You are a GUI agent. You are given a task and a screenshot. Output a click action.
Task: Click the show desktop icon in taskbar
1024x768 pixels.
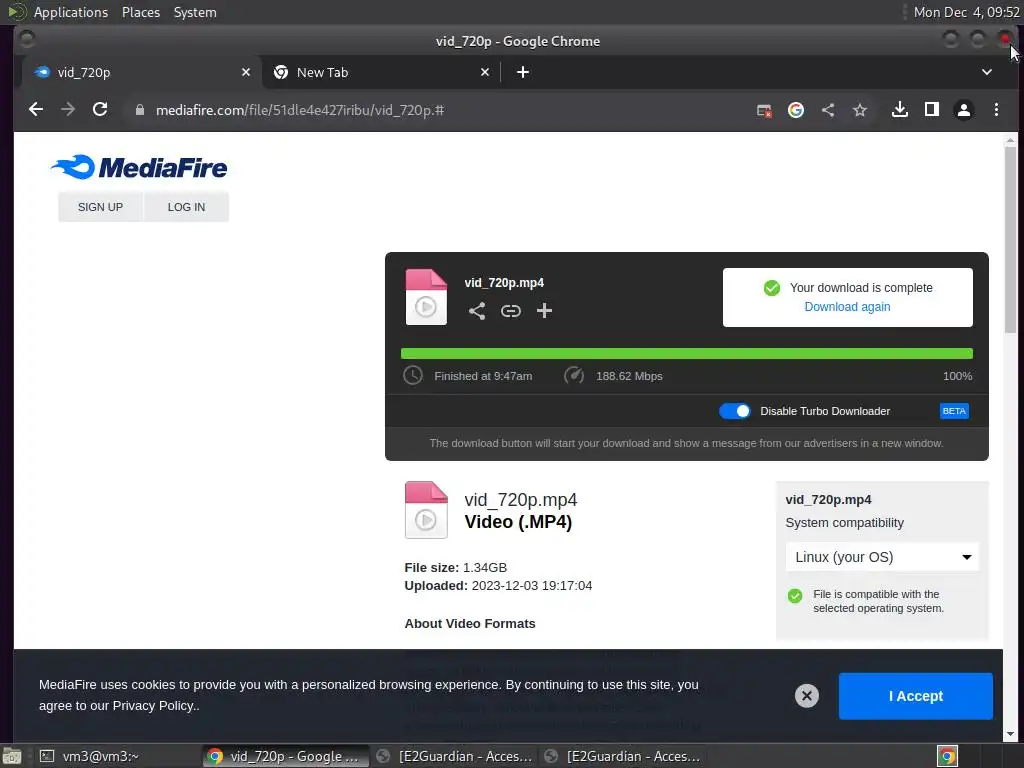coord(12,757)
